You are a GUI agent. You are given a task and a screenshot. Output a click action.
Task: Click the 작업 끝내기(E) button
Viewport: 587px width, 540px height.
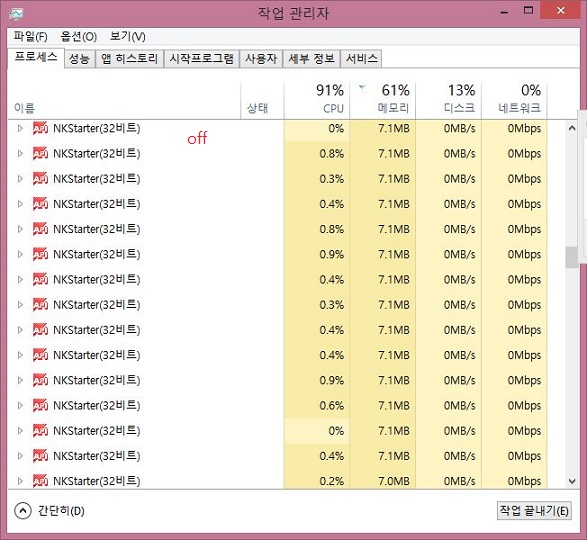[534, 510]
